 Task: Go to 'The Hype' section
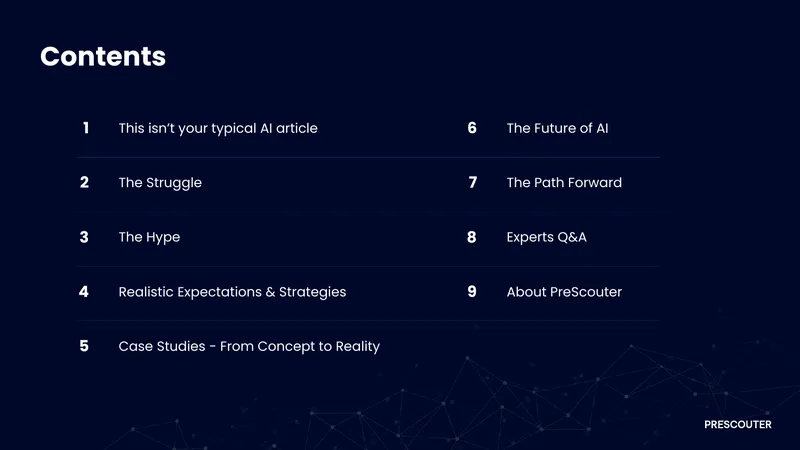pyautogui.click(x=149, y=237)
